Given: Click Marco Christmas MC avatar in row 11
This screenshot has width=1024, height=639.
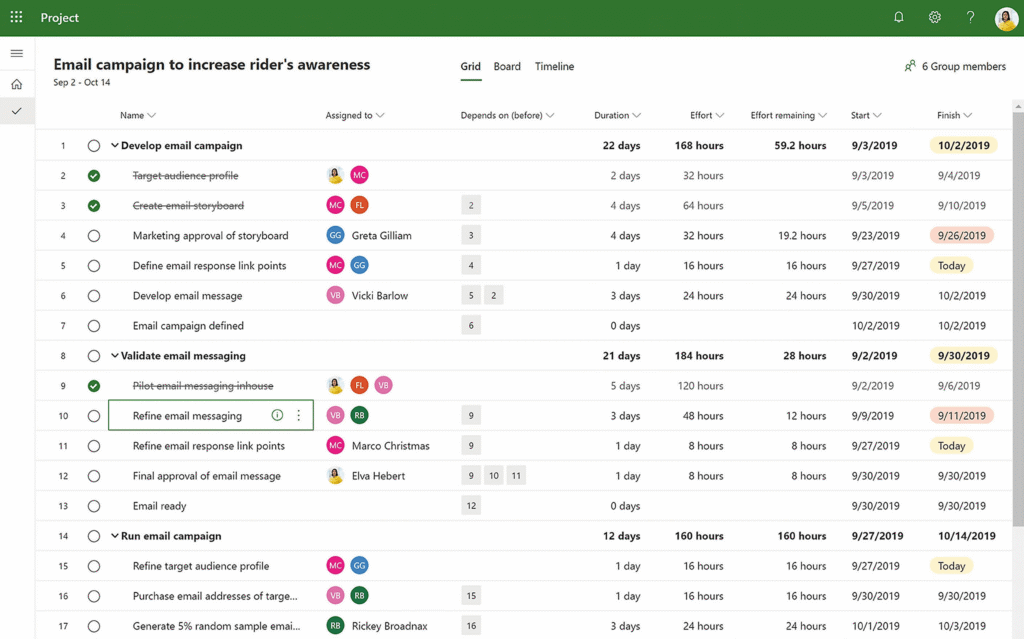Looking at the screenshot, I should coord(335,446).
